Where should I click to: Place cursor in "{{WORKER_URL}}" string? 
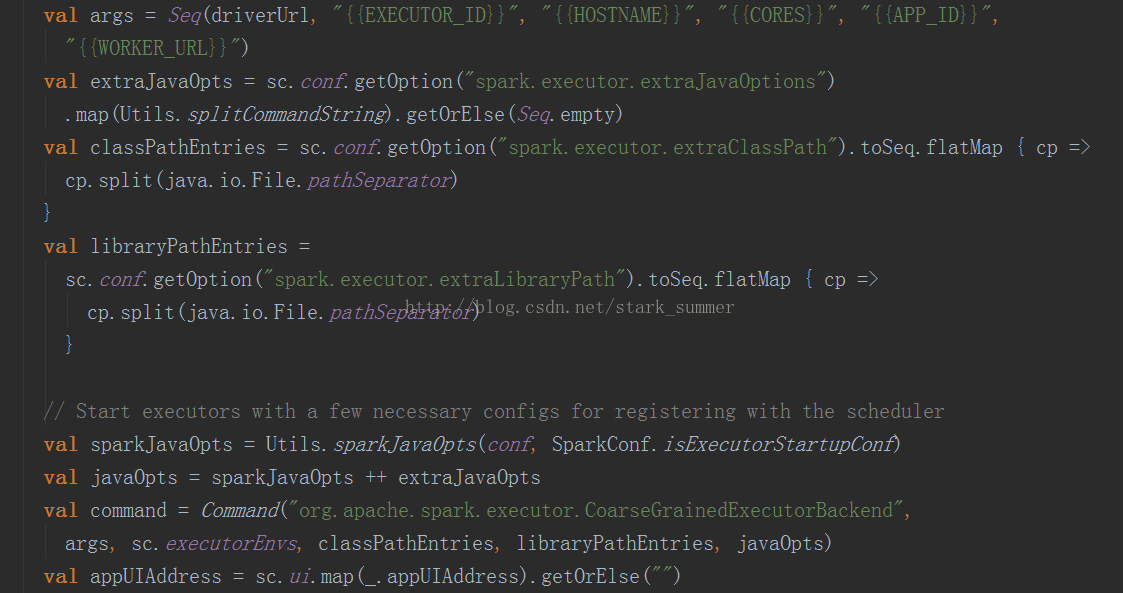click(153, 48)
